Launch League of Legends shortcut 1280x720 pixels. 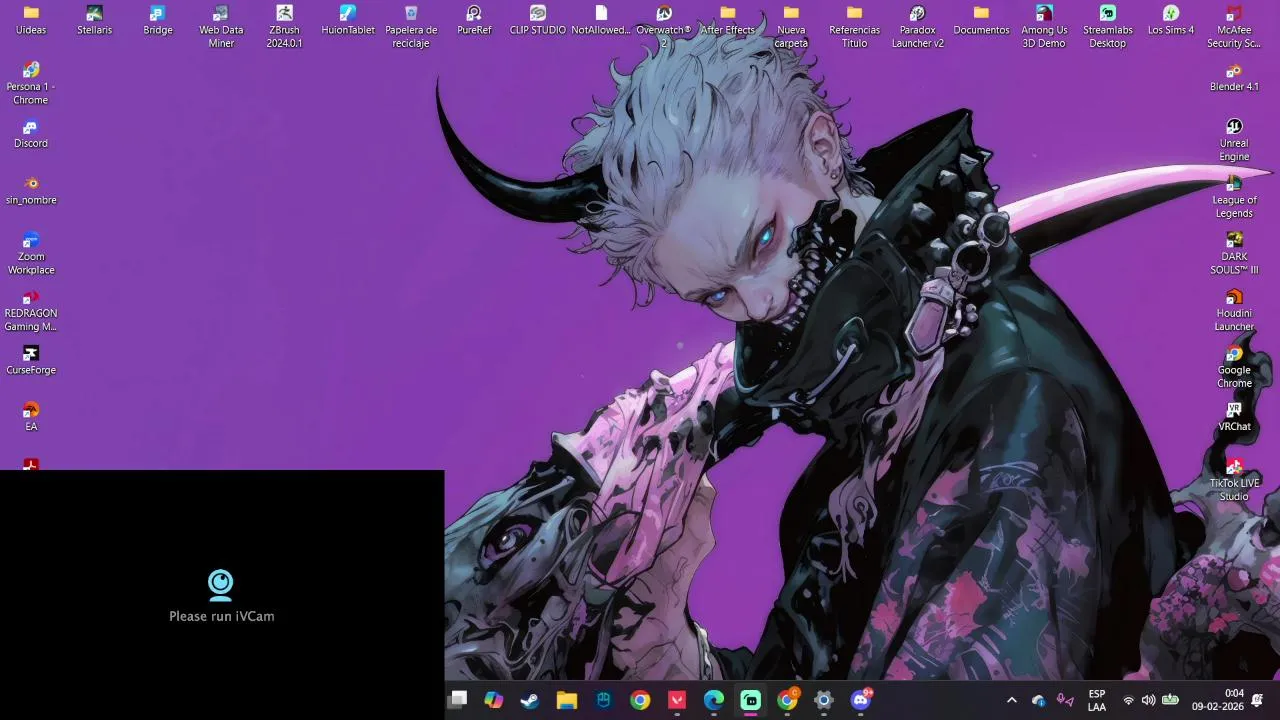(x=1234, y=197)
